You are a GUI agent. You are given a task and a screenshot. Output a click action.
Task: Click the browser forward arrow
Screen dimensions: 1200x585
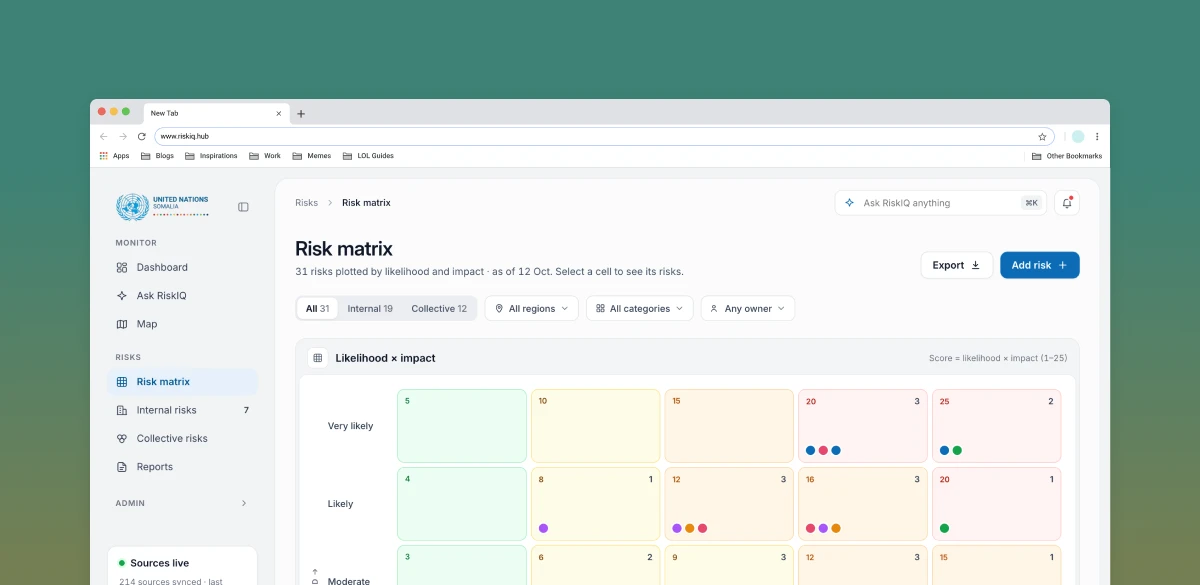coord(123,136)
